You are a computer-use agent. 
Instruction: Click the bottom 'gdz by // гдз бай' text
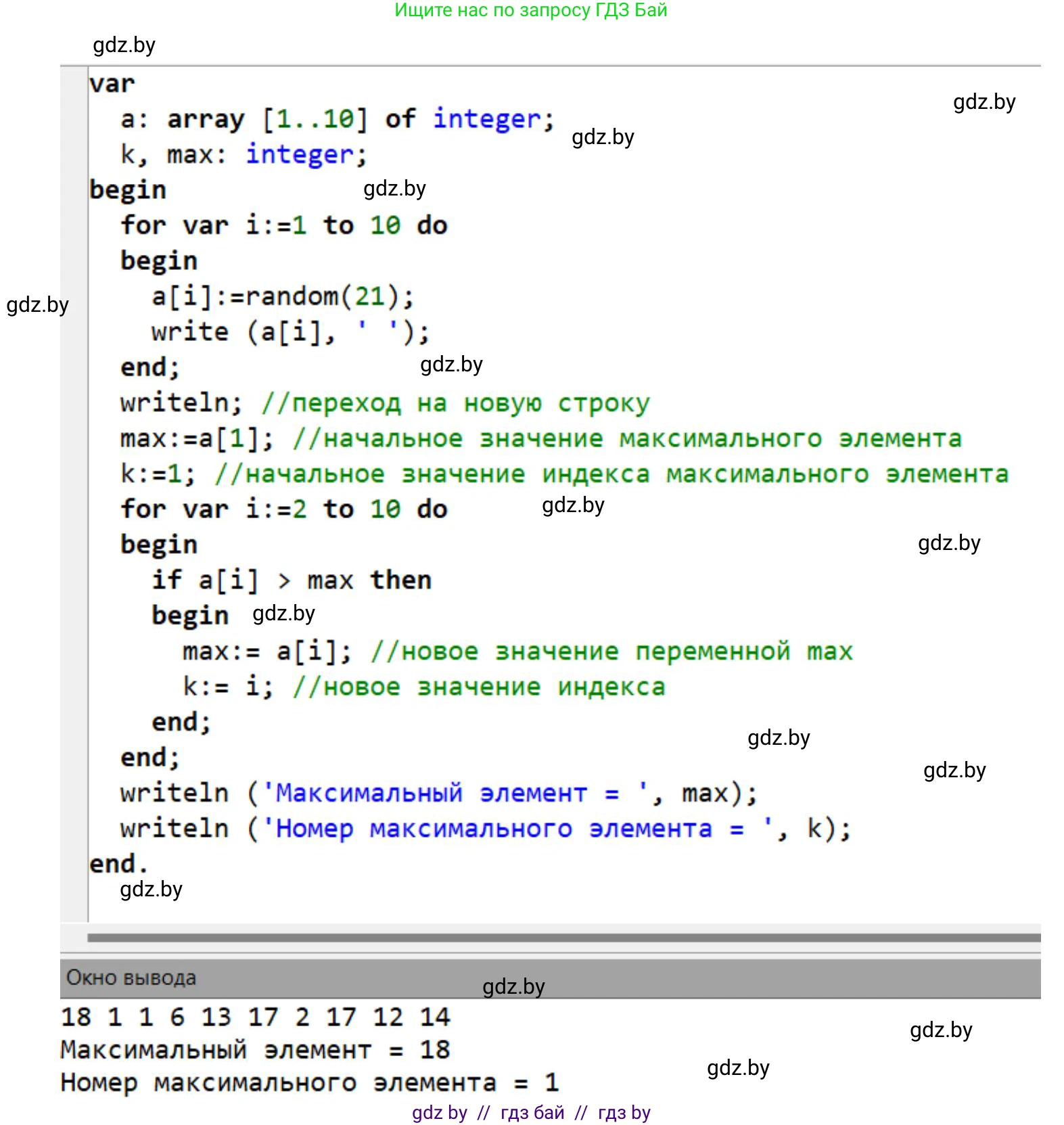[531, 1112]
